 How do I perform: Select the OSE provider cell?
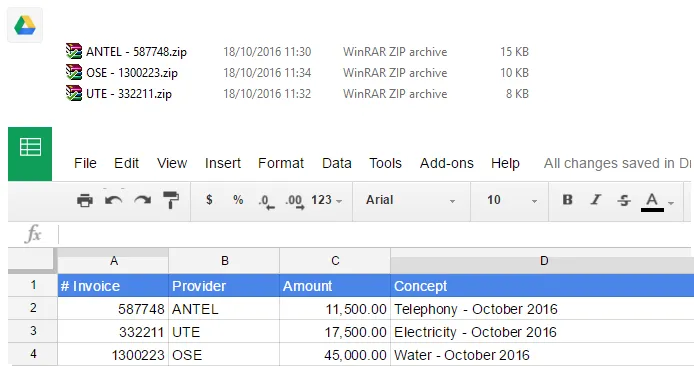(224, 354)
